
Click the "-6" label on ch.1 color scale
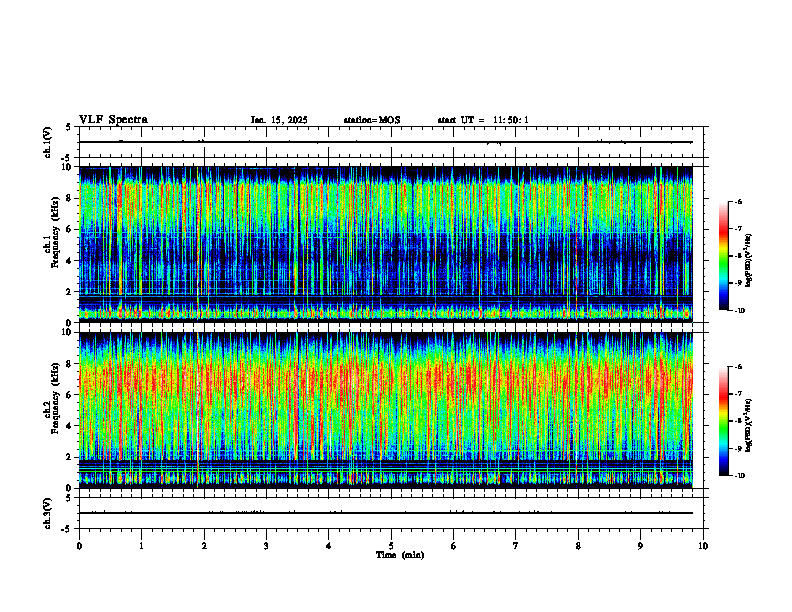(x=738, y=201)
